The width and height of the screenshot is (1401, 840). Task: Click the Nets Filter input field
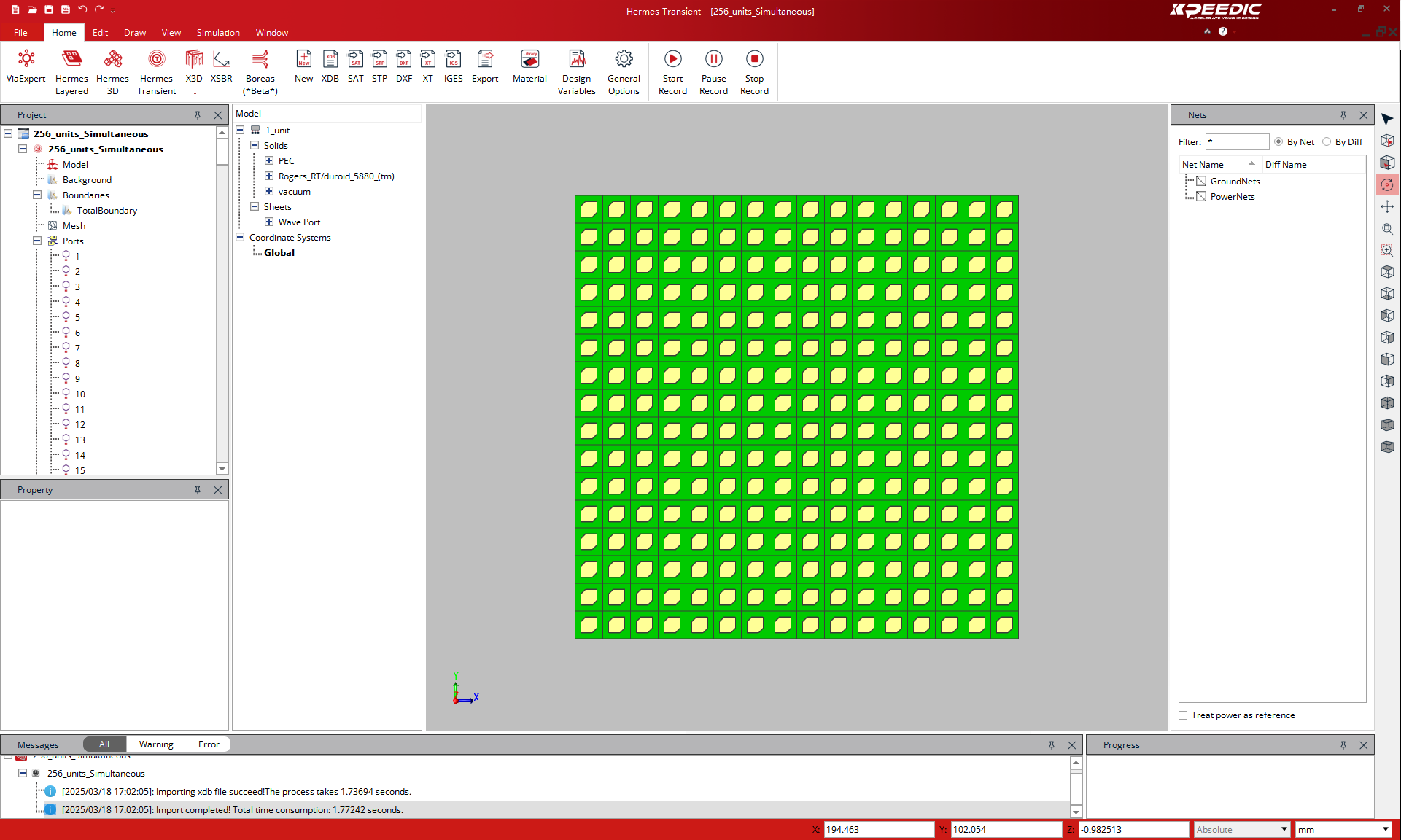(1237, 141)
